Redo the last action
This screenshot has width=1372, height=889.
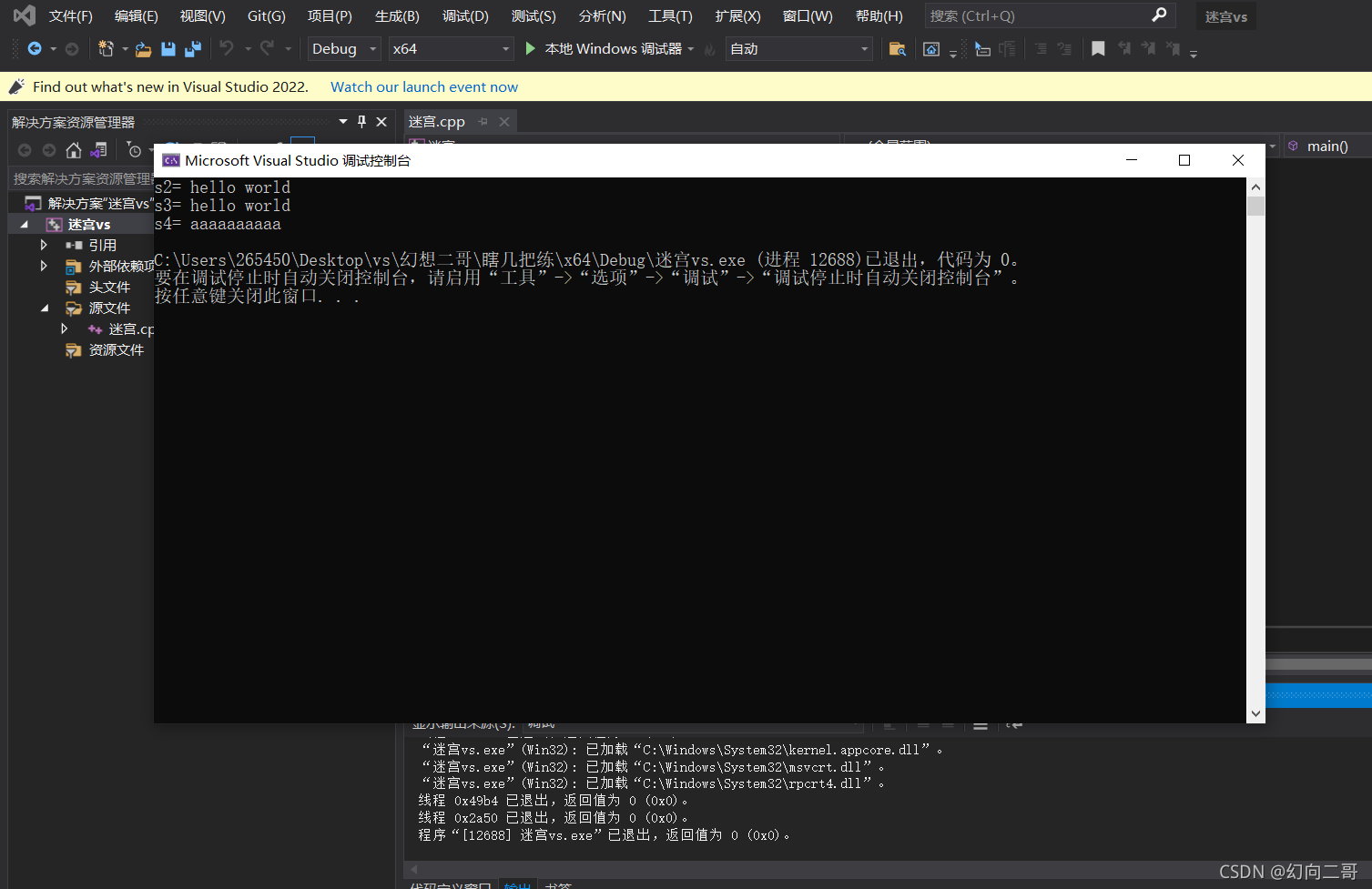267,48
